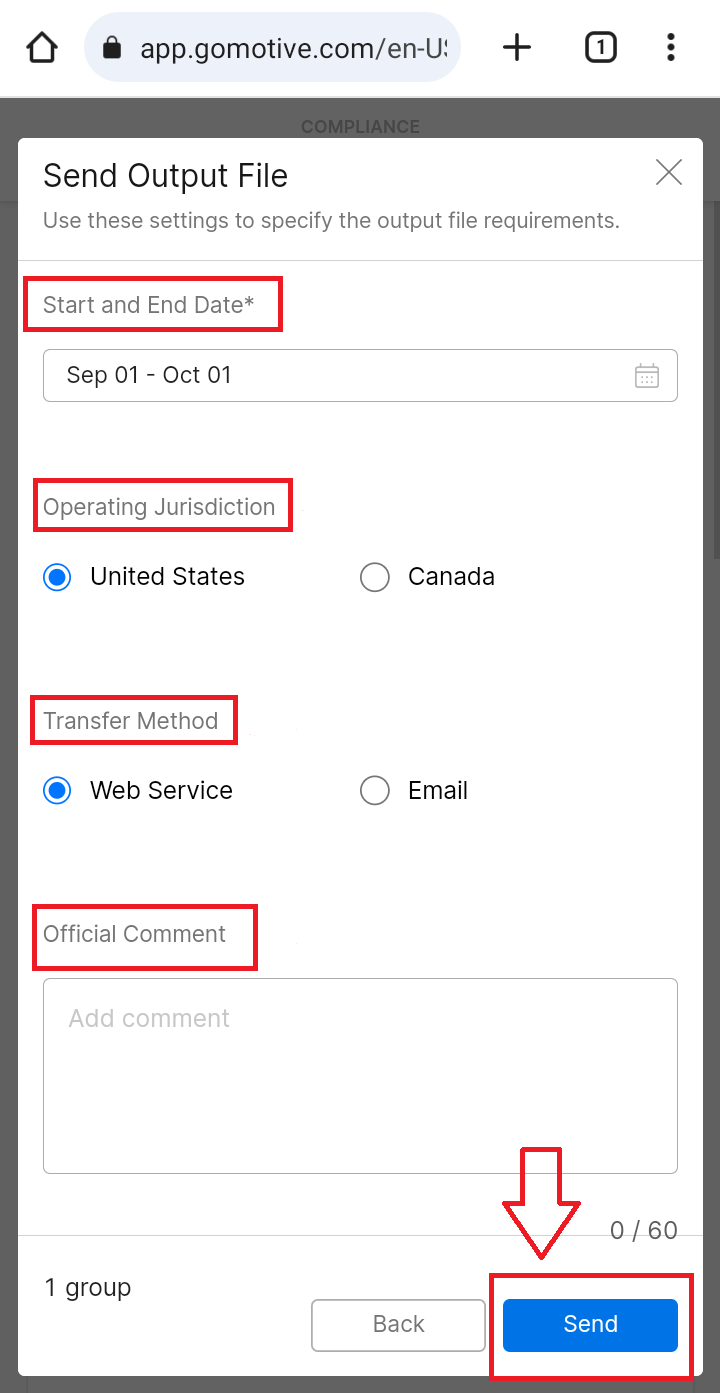Open the Sep 01 - Oct 01 date picker
The width and height of the screenshot is (720, 1393).
point(360,375)
